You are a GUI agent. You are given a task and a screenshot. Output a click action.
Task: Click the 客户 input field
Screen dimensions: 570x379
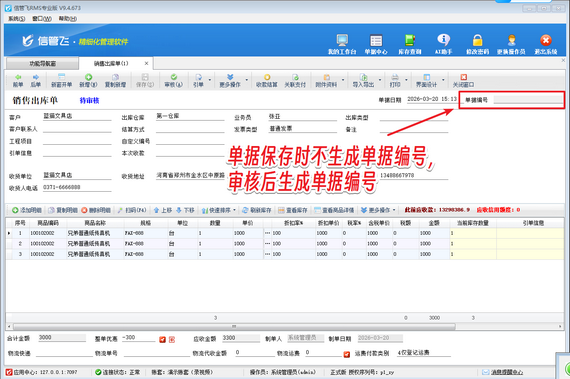coord(77,116)
